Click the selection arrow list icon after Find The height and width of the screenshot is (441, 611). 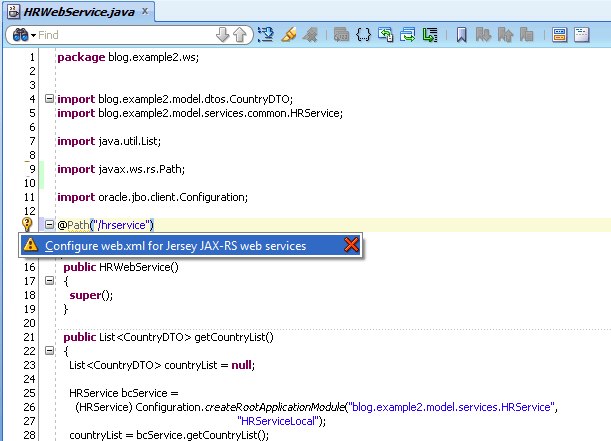click(266, 35)
